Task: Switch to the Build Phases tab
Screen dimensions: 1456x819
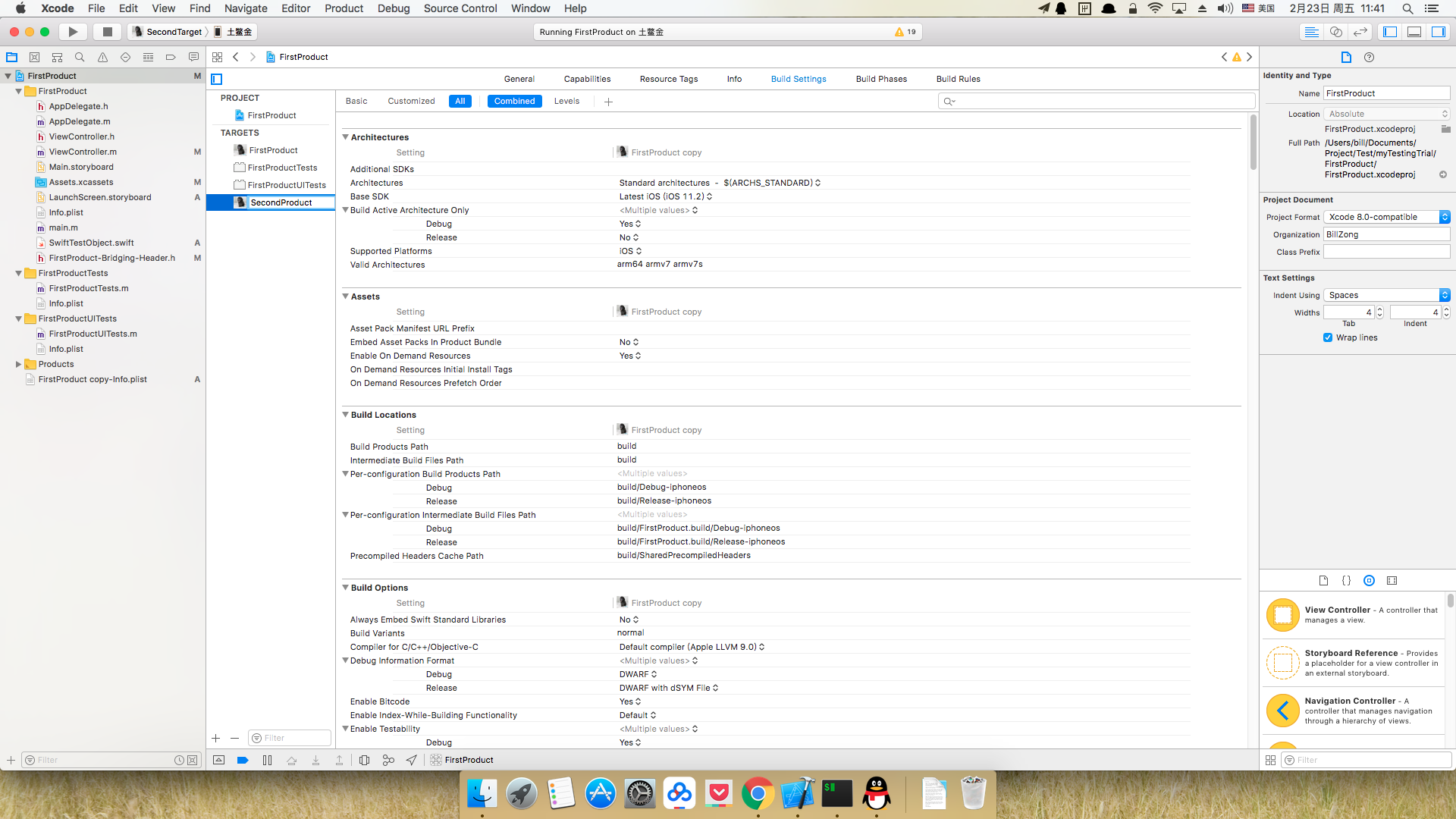Action: [x=881, y=79]
